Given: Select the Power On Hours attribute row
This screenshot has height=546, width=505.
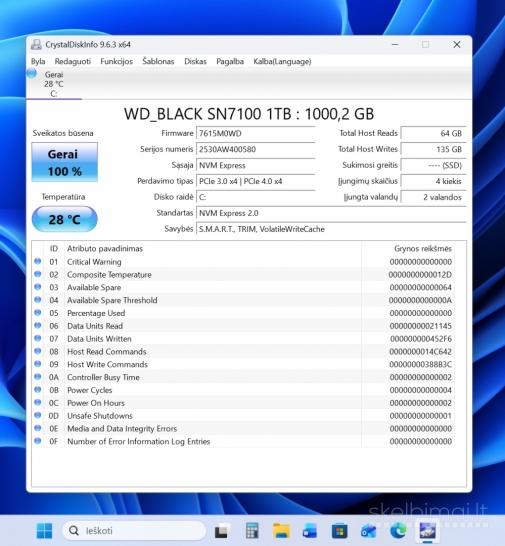Looking at the screenshot, I should coord(243,403).
